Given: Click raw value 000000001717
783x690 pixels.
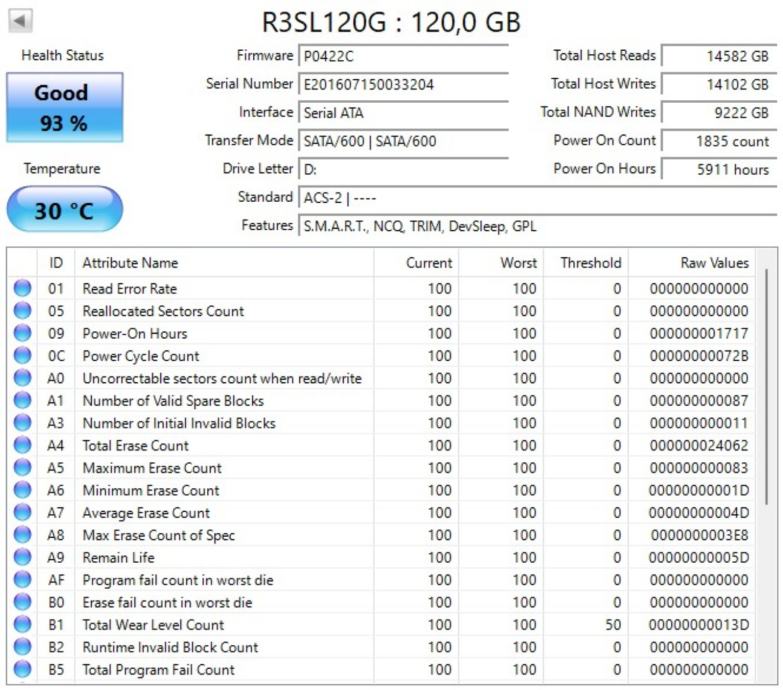Looking at the screenshot, I should point(699,334).
